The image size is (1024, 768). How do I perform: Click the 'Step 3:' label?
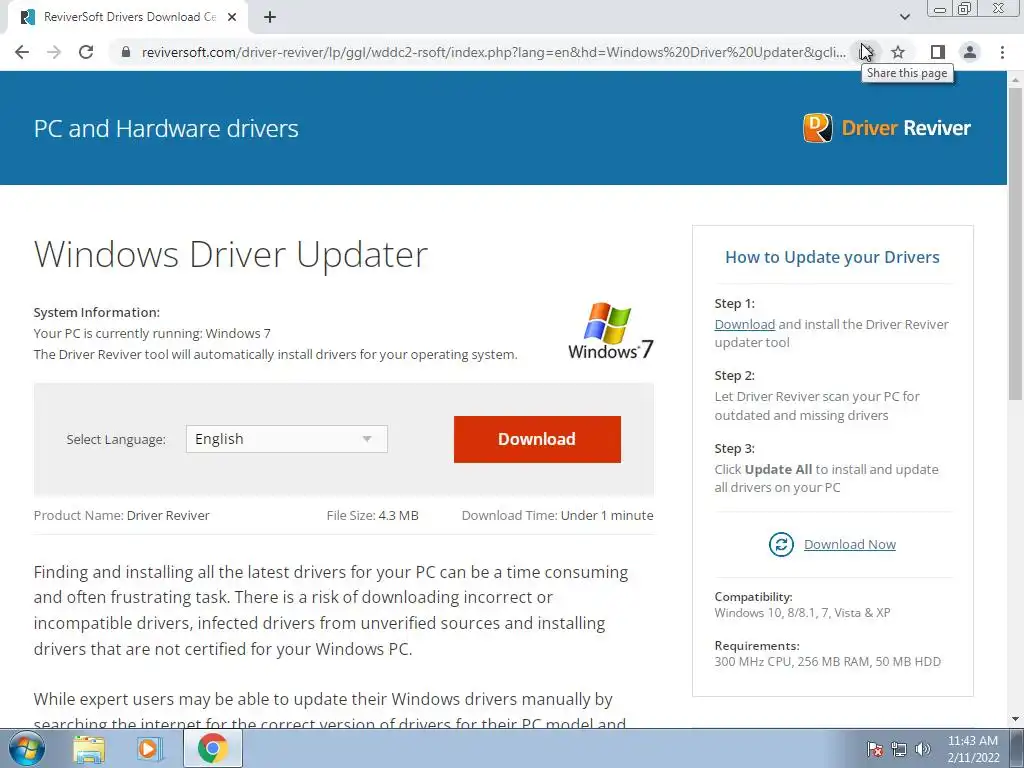click(x=735, y=448)
